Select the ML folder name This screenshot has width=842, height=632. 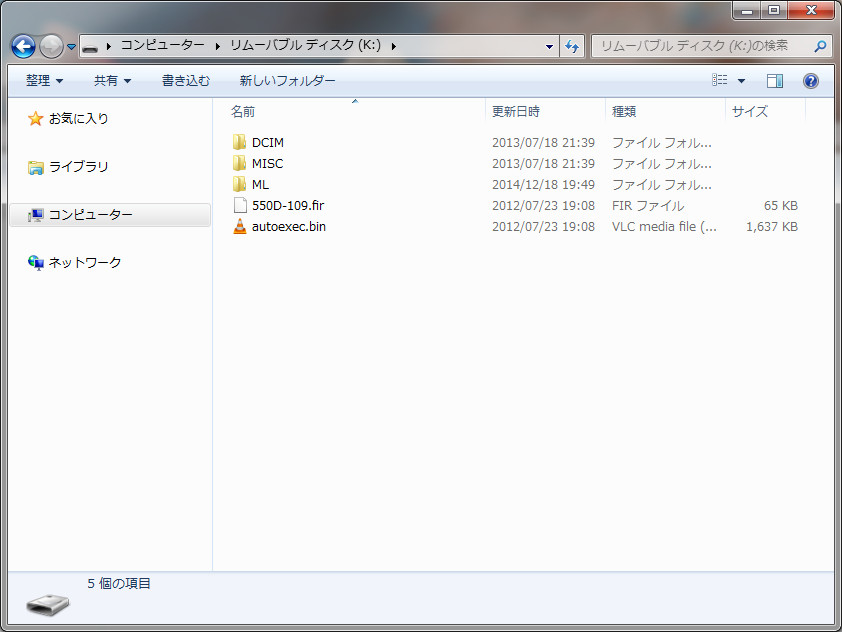click(x=260, y=185)
